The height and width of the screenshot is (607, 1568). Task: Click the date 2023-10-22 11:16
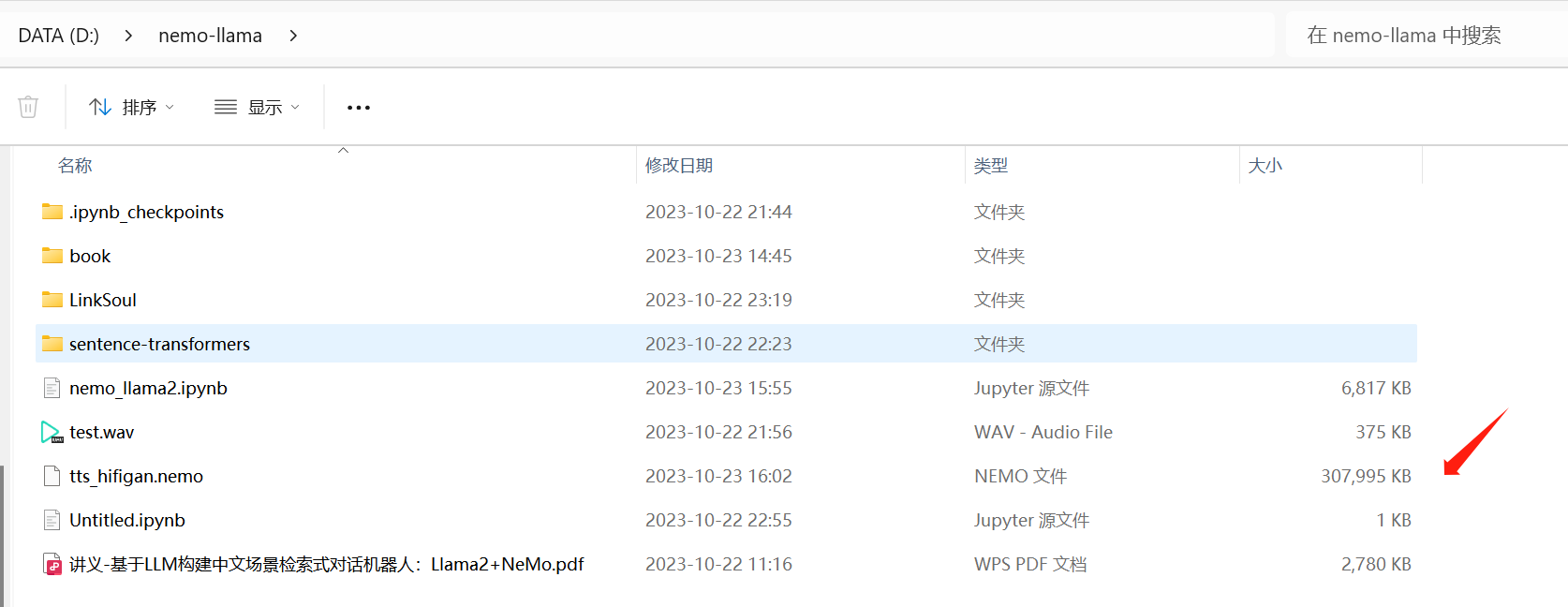[718, 564]
